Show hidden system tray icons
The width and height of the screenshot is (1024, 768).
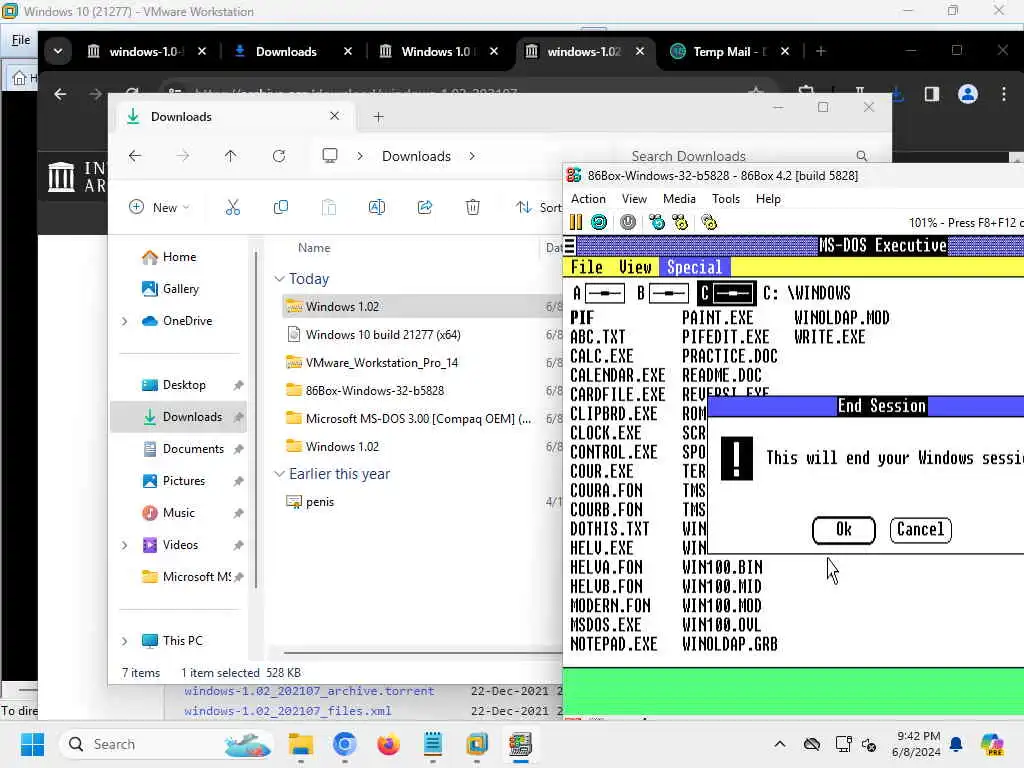point(780,744)
